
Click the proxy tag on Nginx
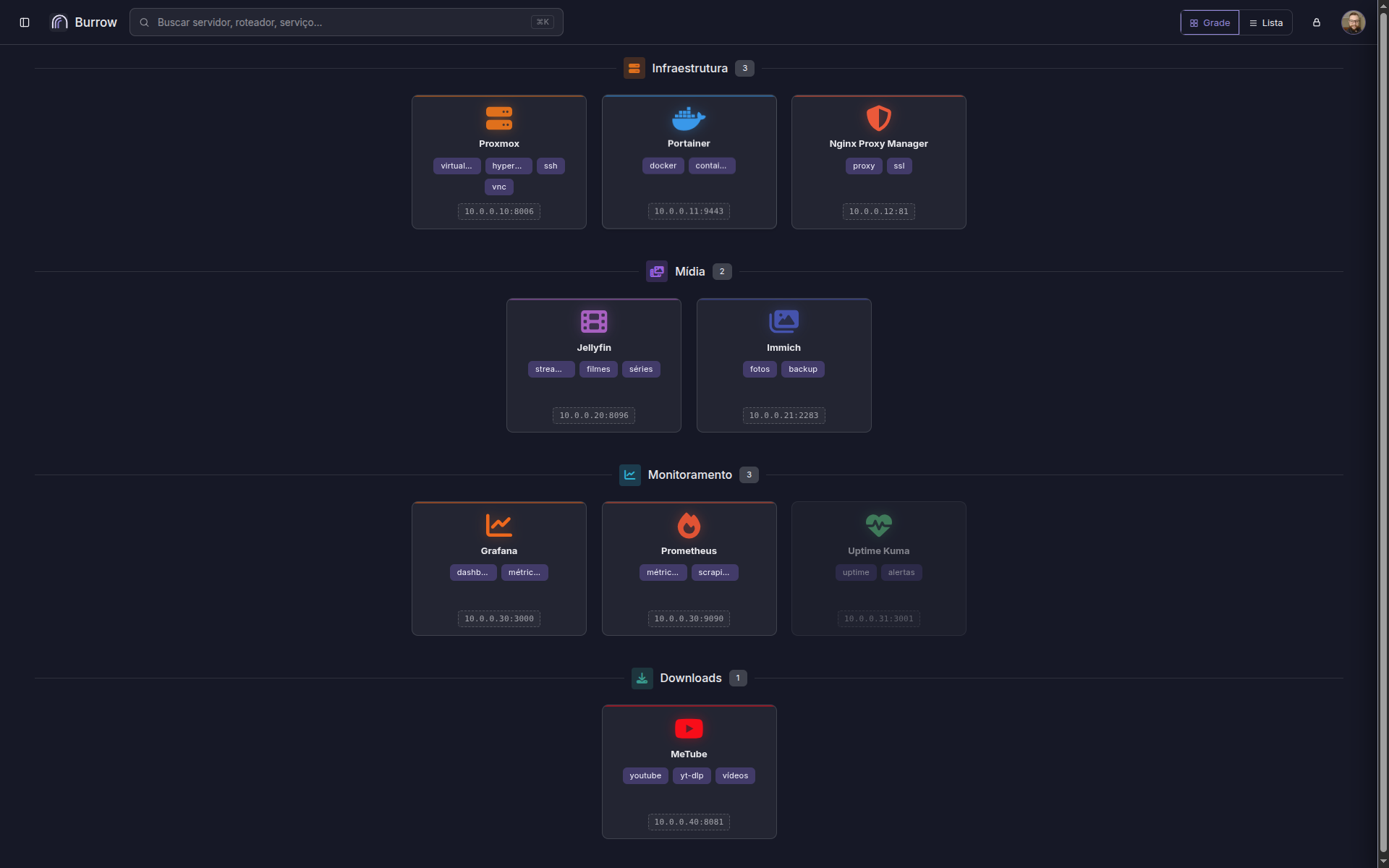pos(864,166)
